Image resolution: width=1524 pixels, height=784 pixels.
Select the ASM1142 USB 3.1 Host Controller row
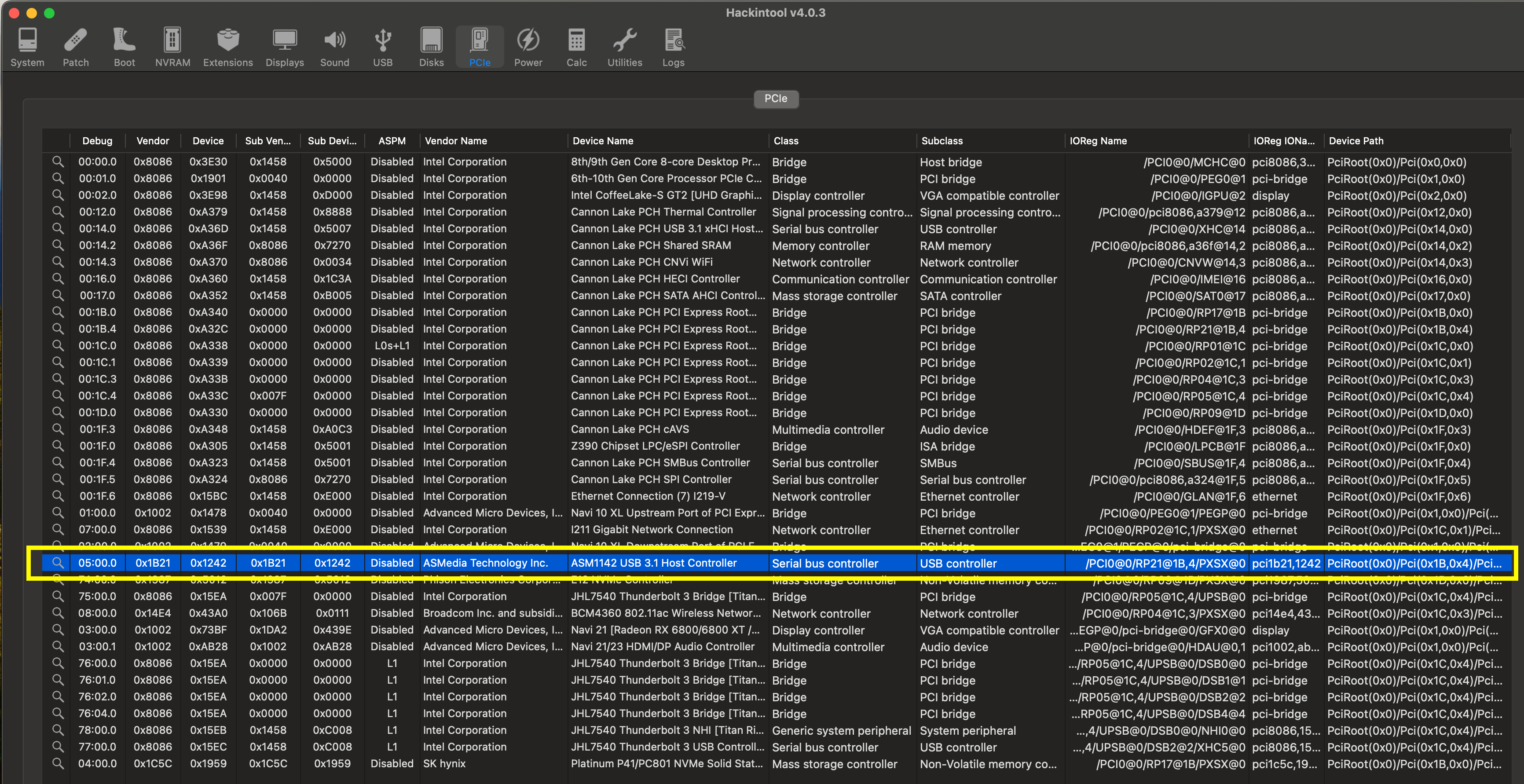776,563
